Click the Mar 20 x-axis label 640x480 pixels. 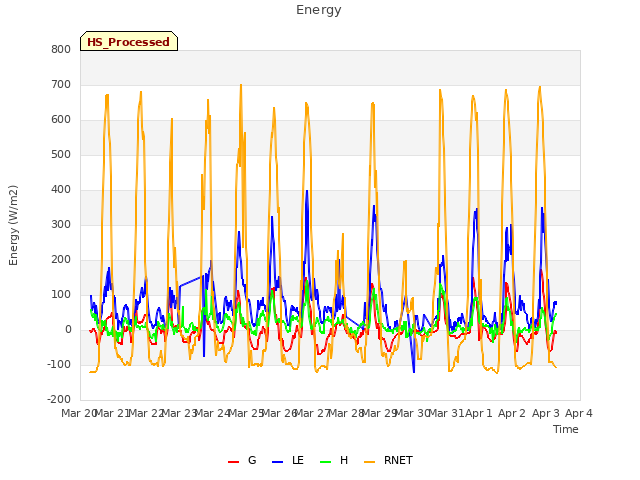point(79,413)
